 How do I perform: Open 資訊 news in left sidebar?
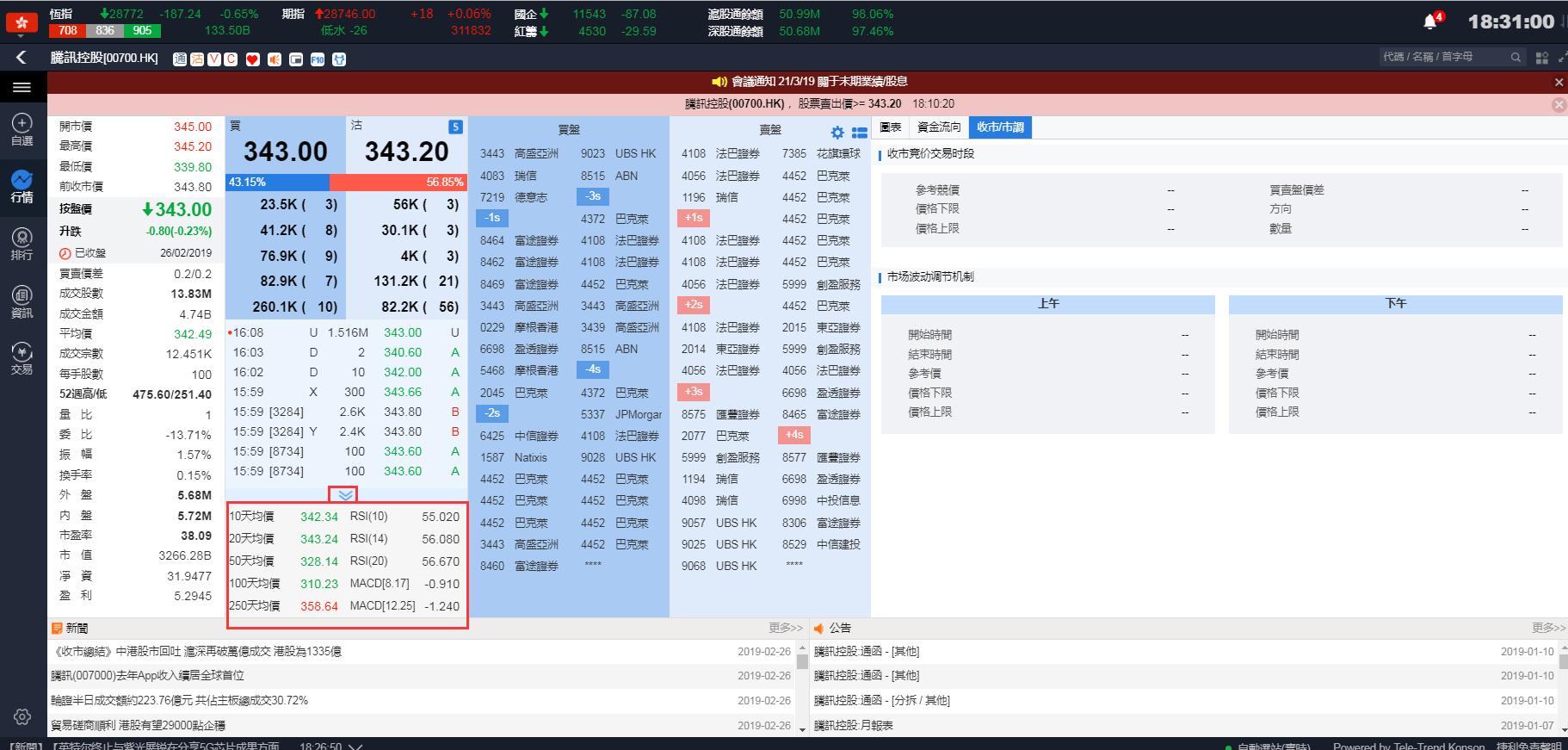(22, 302)
